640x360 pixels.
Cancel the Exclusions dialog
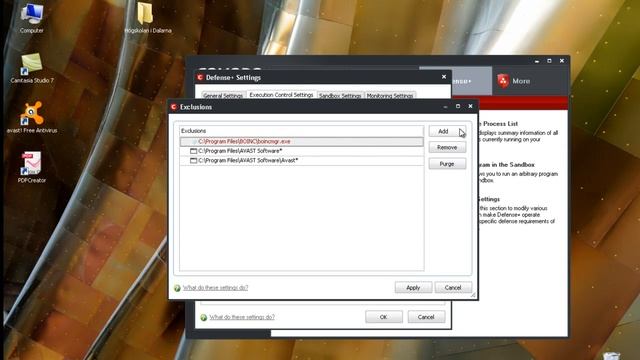click(453, 287)
